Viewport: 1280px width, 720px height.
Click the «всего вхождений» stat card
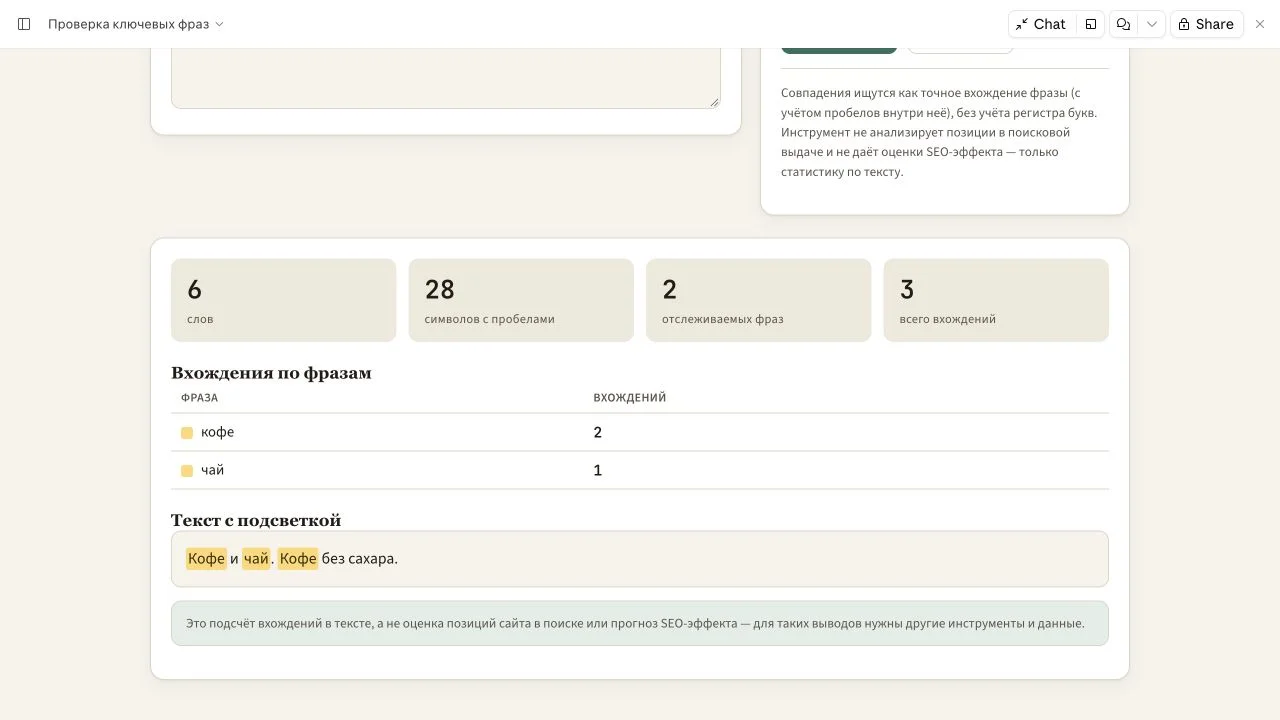pos(996,300)
